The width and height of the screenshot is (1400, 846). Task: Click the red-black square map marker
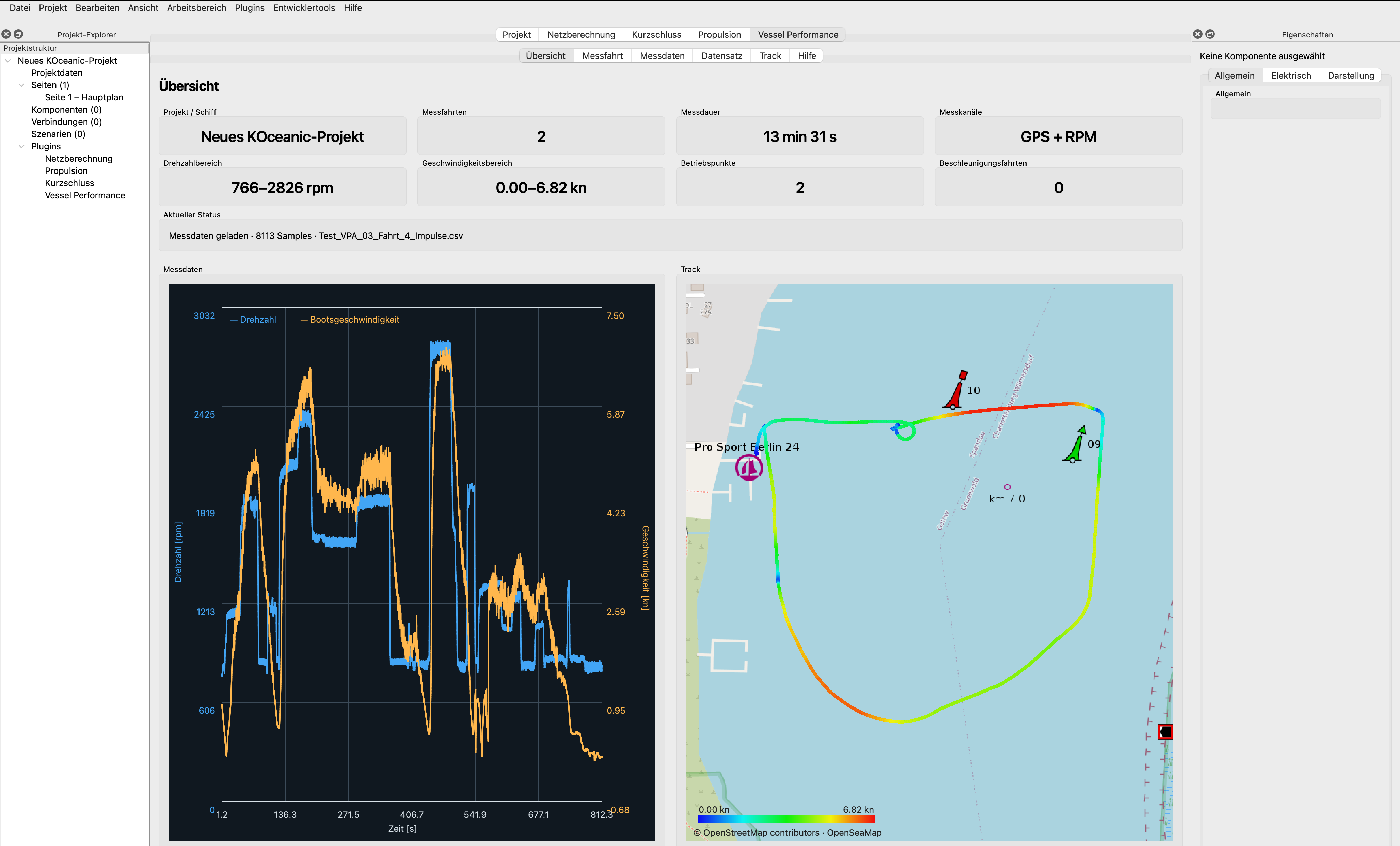1165,732
